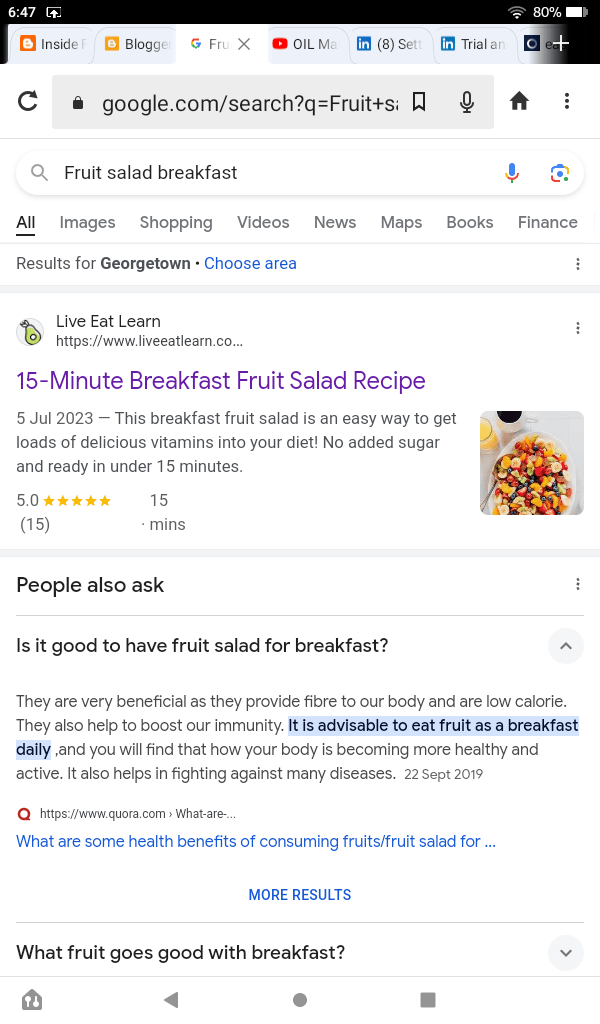Reload the page with the refresh icon
The image size is (600, 1024).
28,101
